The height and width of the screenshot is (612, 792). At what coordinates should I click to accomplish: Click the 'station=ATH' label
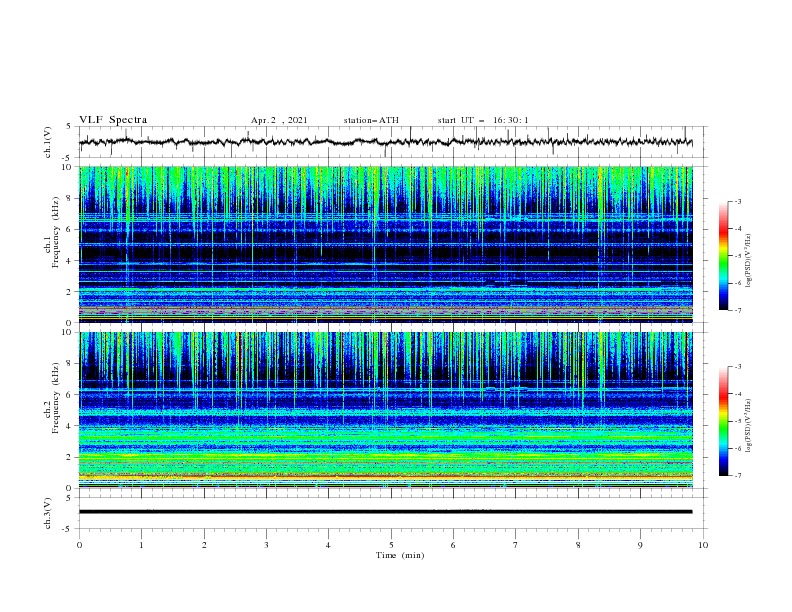point(371,120)
